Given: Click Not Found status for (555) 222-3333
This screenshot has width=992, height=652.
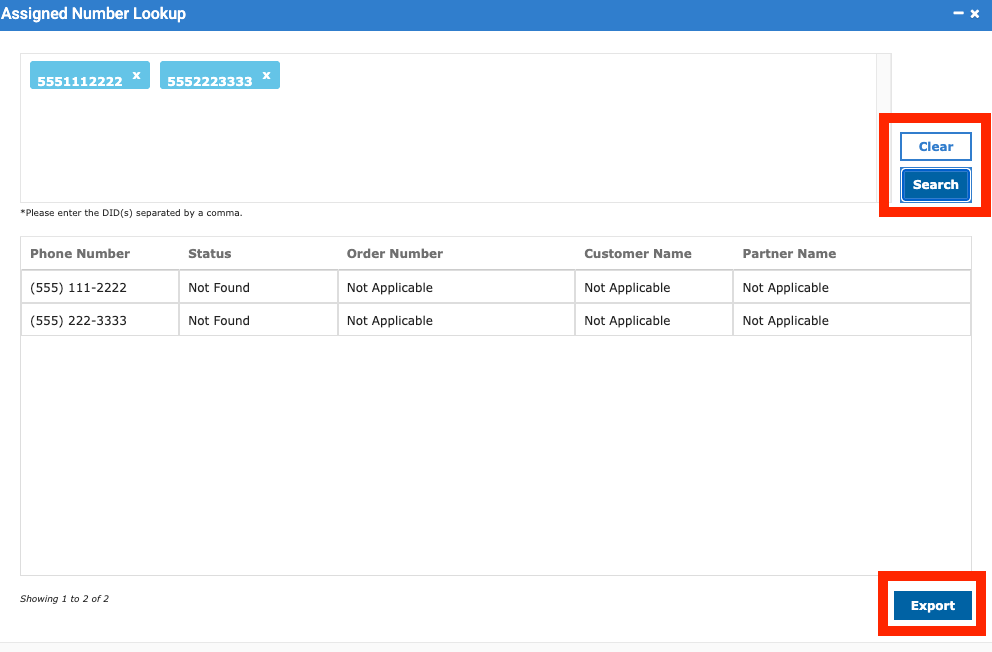Looking at the screenshot, I should (x=259, y=320).
